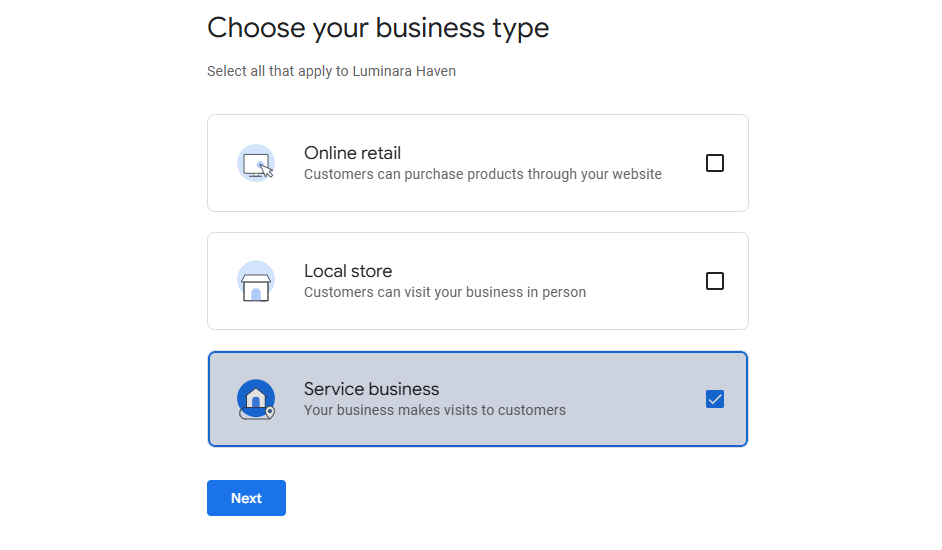Screen dimensions: 942x550
Task: Click 'Customers can visit your business in person'
Action: (445, 292)
